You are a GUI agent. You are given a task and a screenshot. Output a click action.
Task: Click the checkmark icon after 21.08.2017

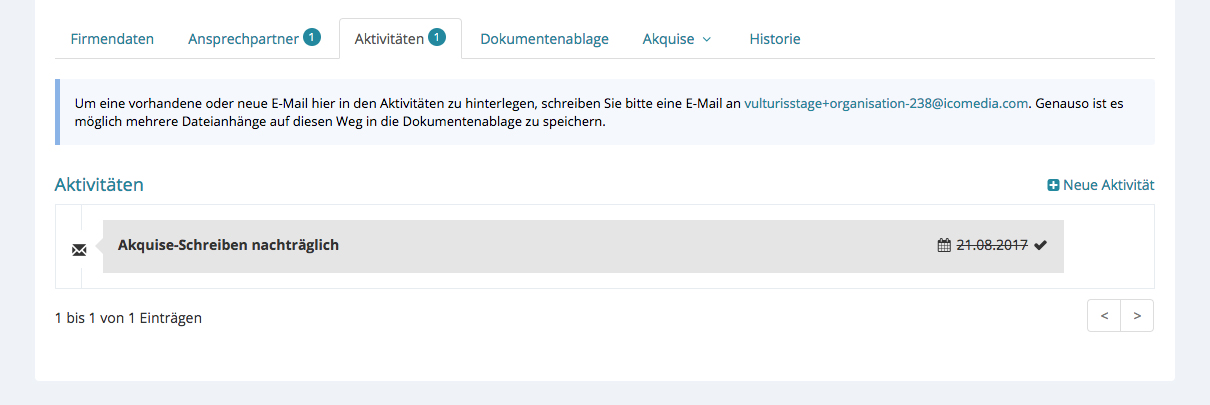(x=1041, y=245)
